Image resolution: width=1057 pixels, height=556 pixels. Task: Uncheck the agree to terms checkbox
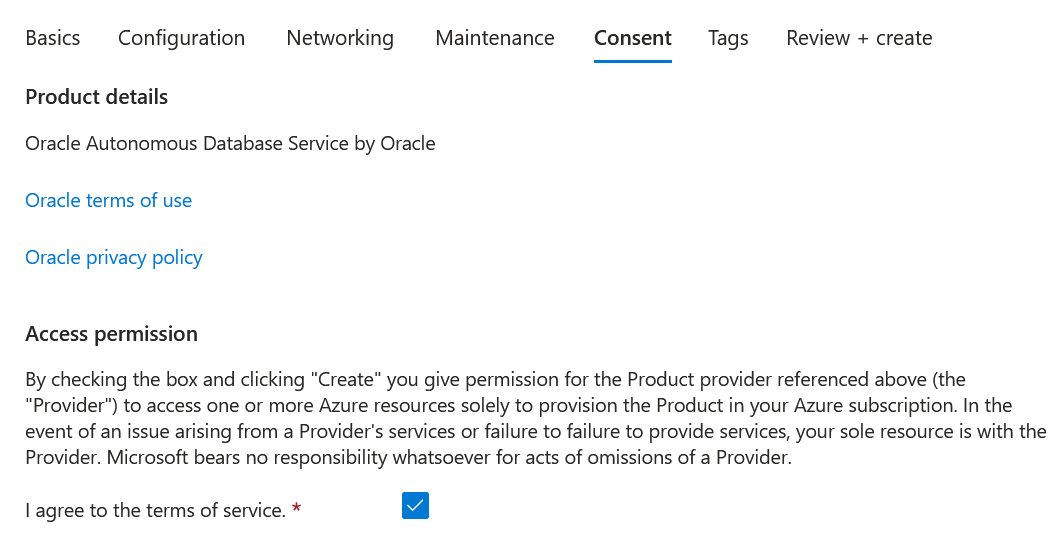pos(415,506)
